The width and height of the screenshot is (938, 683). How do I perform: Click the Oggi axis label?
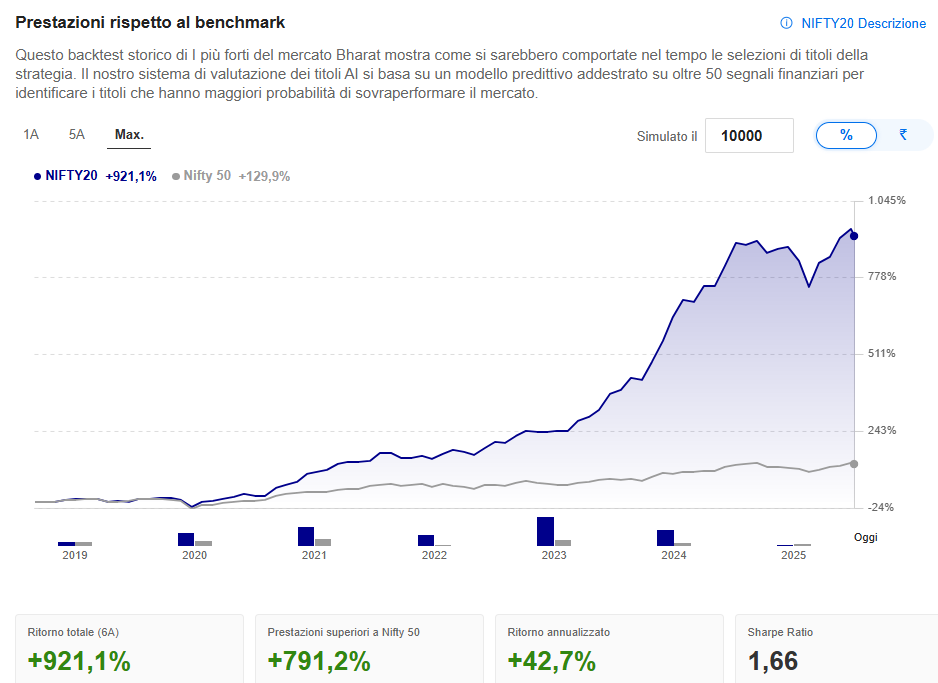866,537
